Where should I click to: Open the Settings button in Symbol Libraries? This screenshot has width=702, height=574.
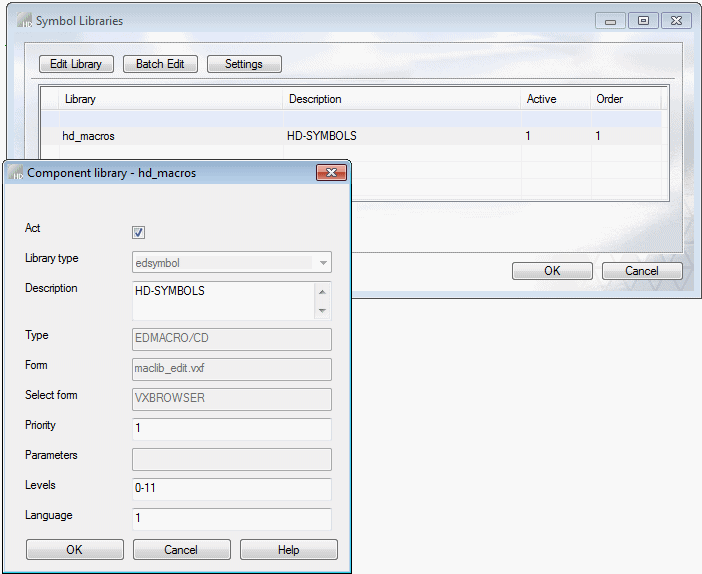pyautogui.click(x=243, y=64)
